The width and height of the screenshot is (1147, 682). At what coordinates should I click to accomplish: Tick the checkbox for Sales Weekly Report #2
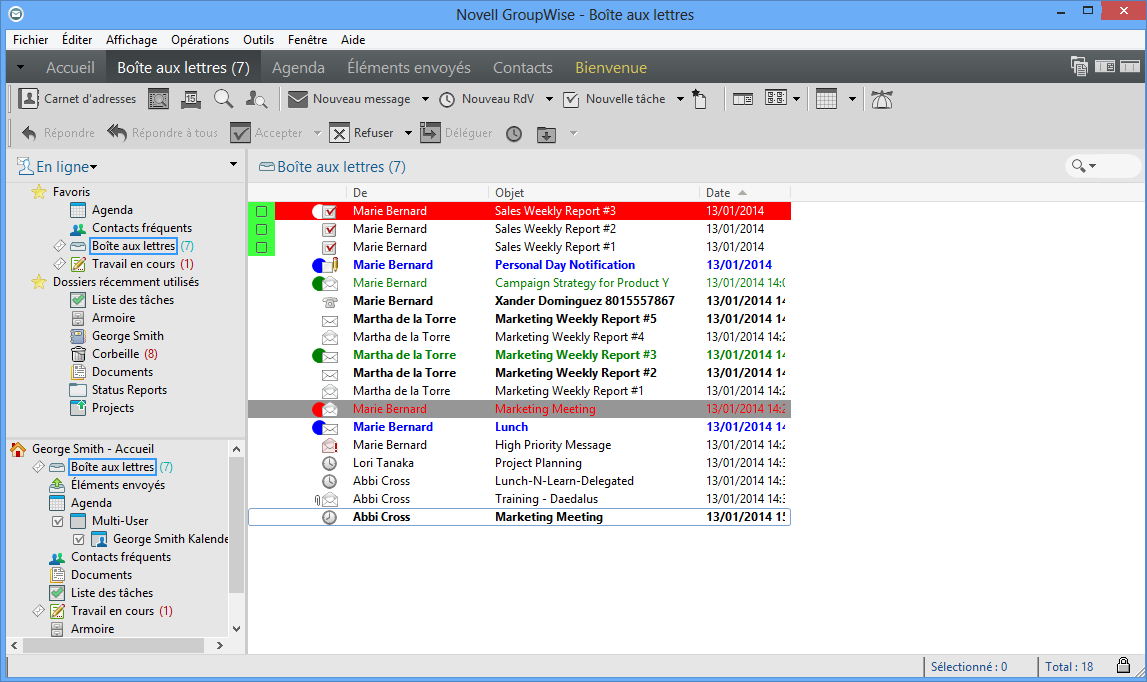261,229
